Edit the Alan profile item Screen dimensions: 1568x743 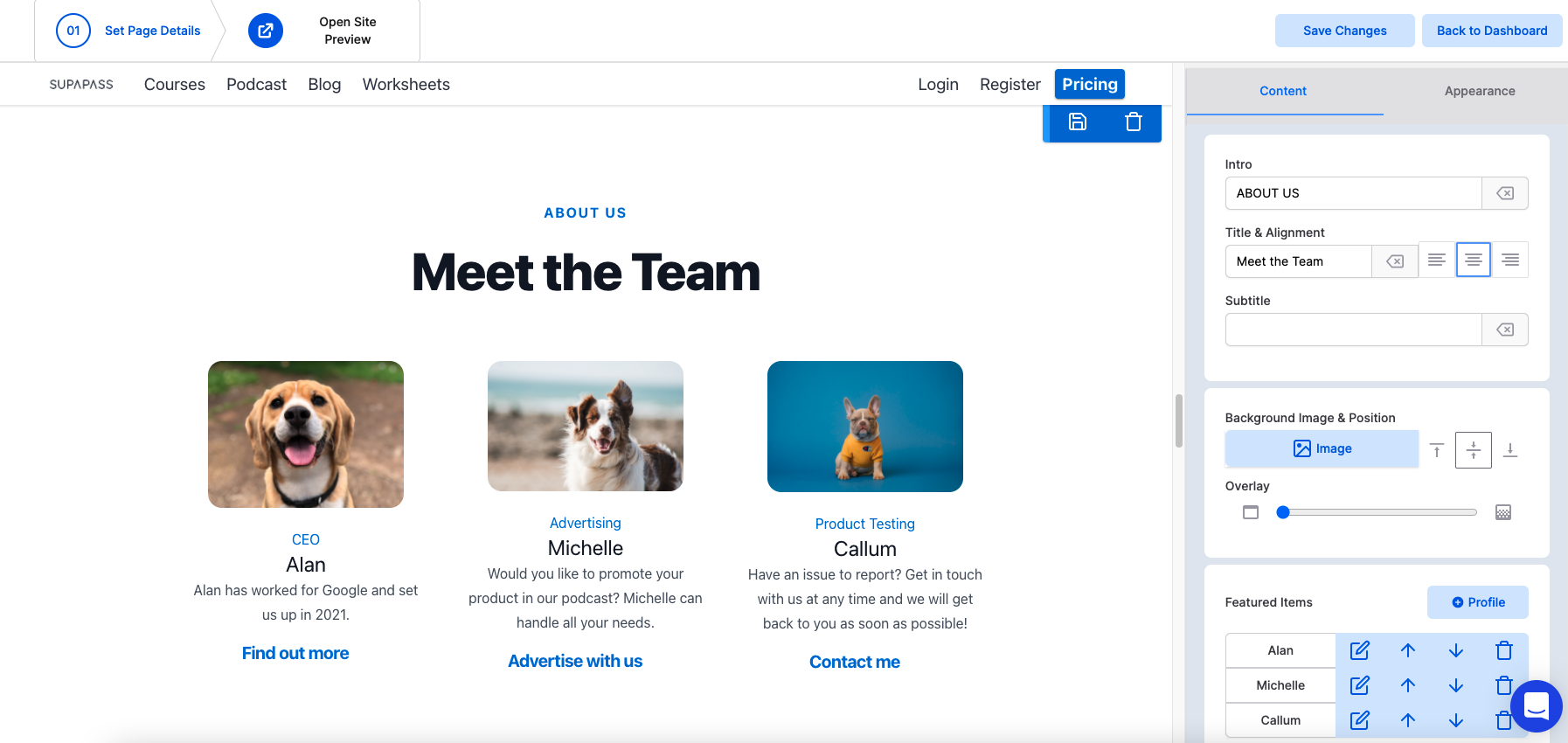(1360, 650)
